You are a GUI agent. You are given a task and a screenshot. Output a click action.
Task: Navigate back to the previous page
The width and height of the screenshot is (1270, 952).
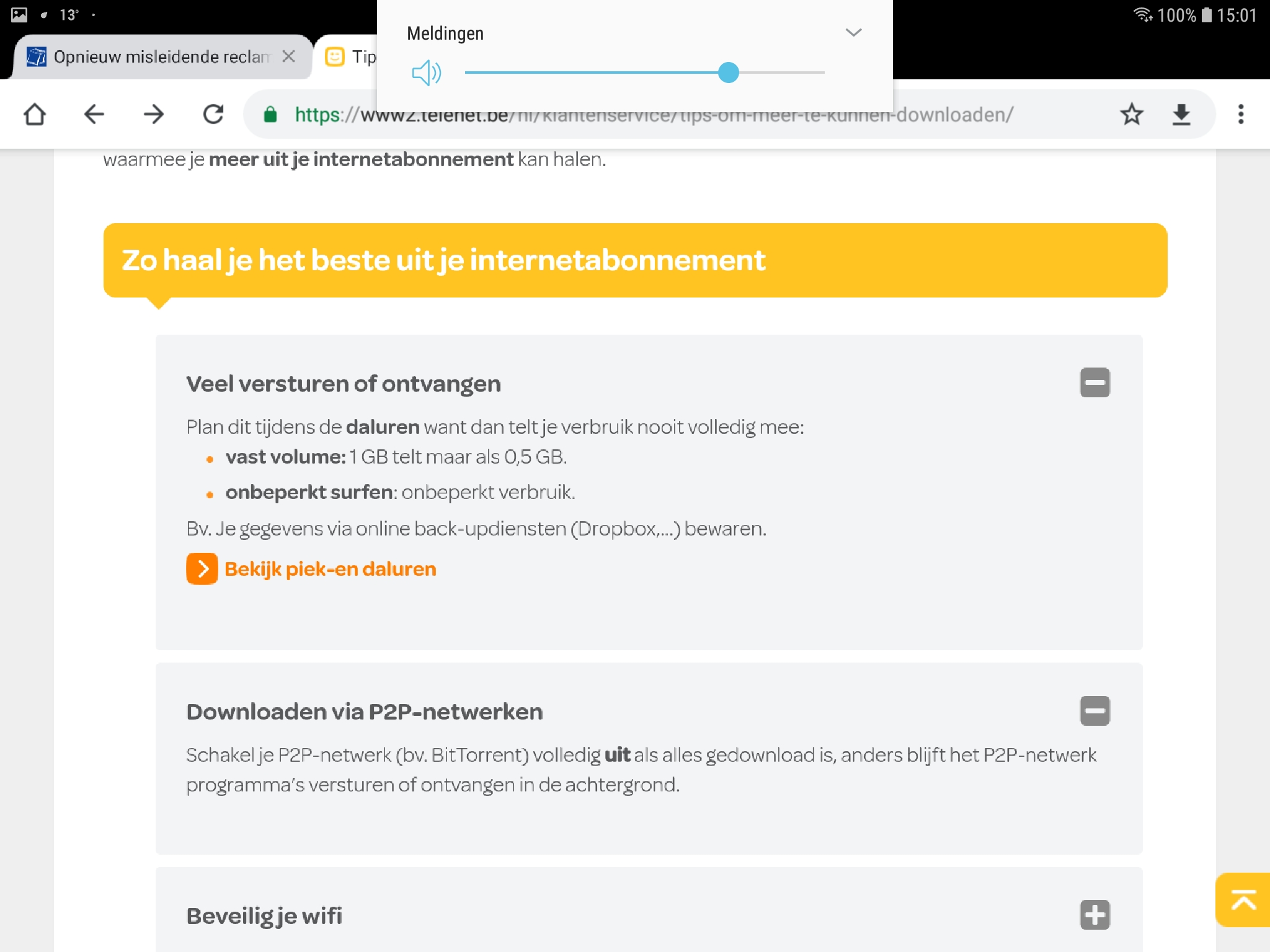pos(94,114)
